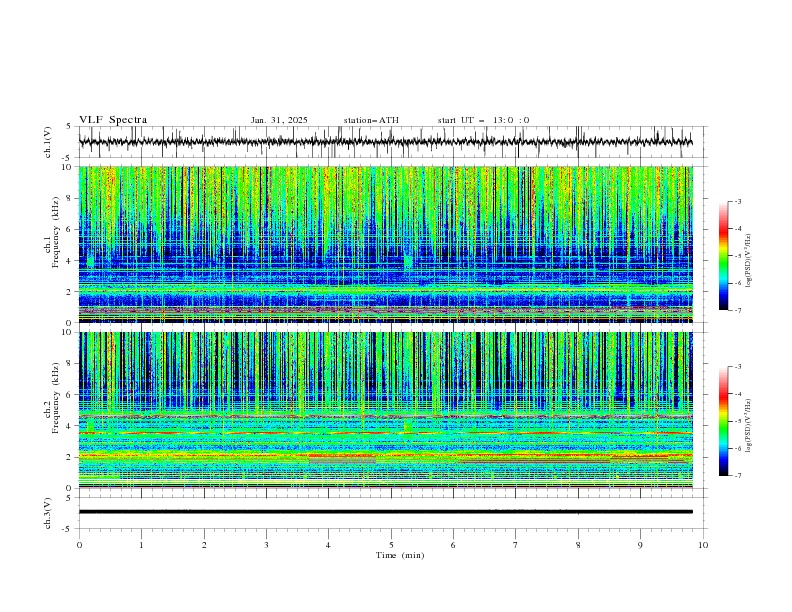
Task: Click the "0" tick on the time axis
Action: [x=79, y=545]
